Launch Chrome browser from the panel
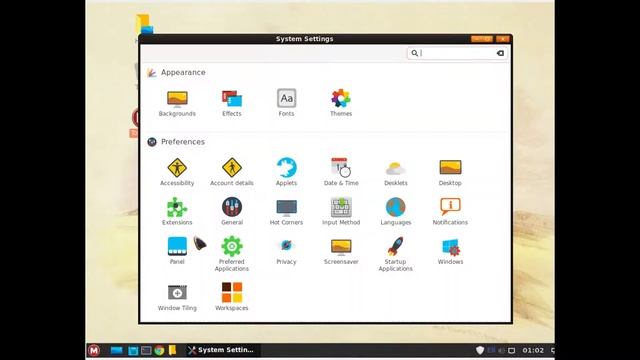Viewport: 640px width, 360px height. pyautogui.click(x=159, y=350)
